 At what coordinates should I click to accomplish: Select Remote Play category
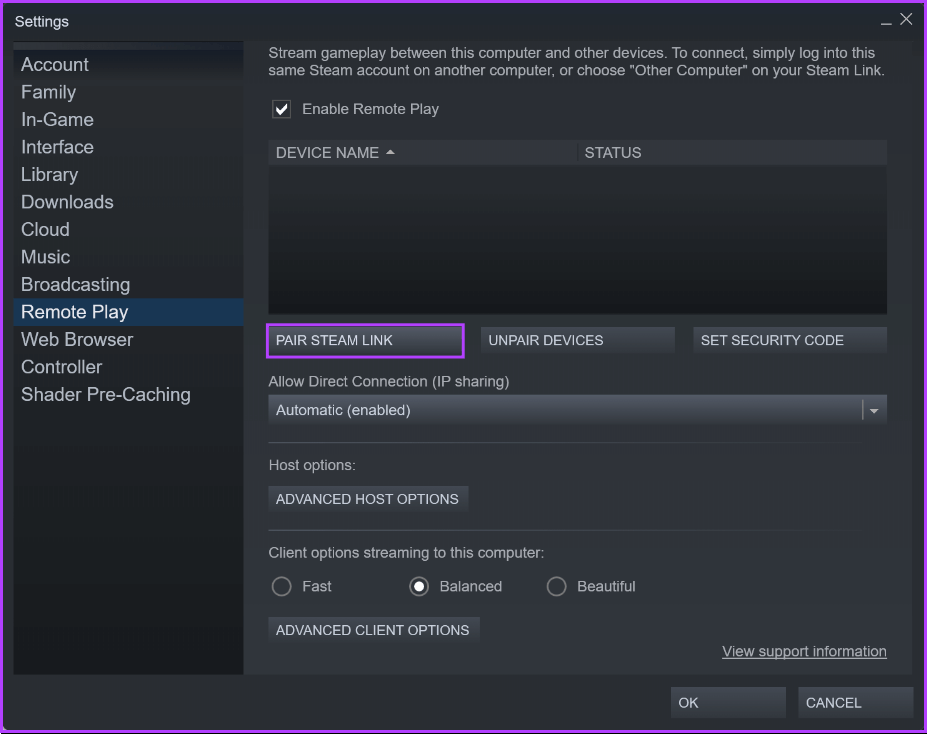pyautogui.click(x=128, y=312)
